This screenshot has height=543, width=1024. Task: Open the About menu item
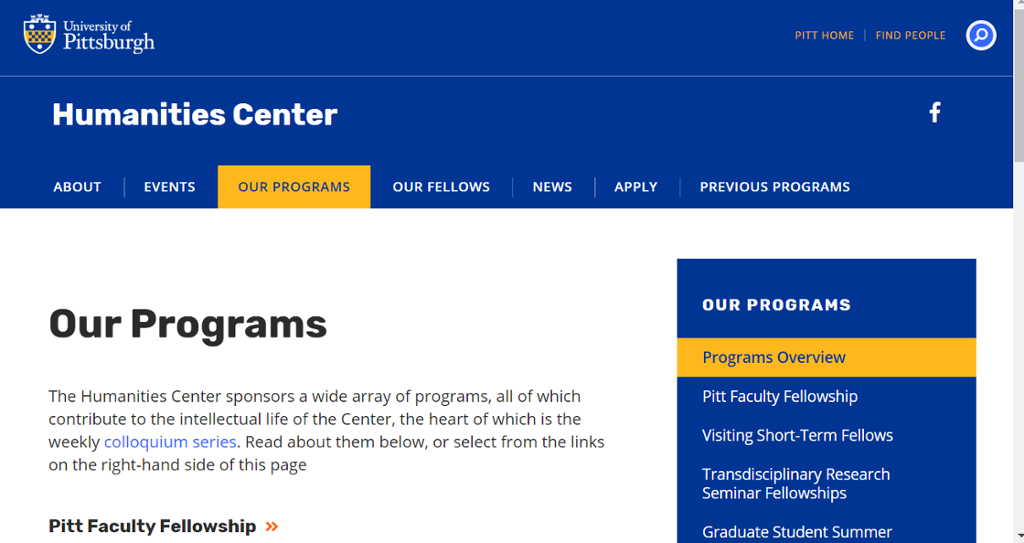coord(77,187)
